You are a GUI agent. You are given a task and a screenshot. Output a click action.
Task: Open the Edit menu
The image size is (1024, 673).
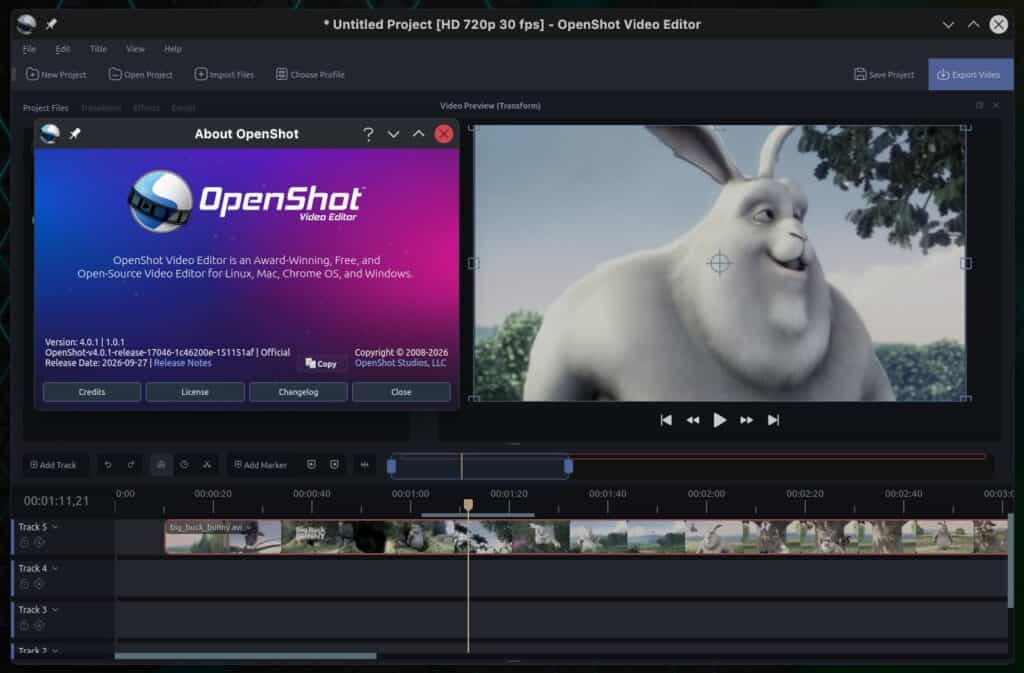(63, 49)
